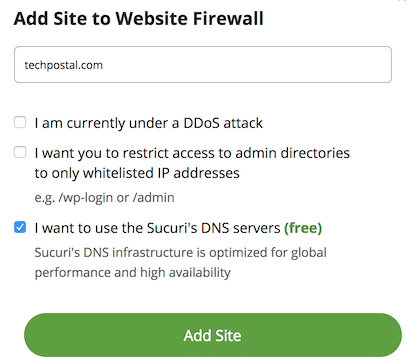Enable restrict access to admin directories checkbox
This screenshot has height=364, width=409.
20,152
